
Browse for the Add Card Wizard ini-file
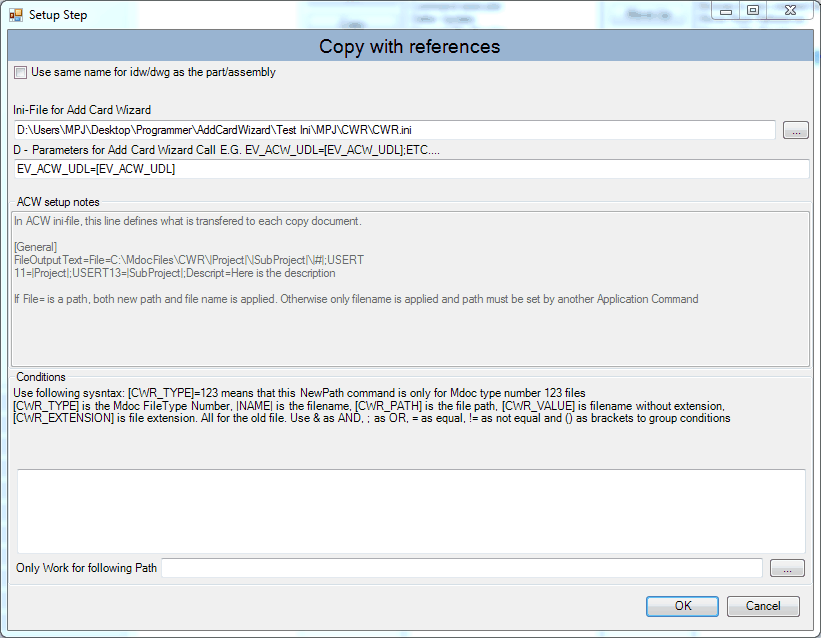tap(795, 130)
